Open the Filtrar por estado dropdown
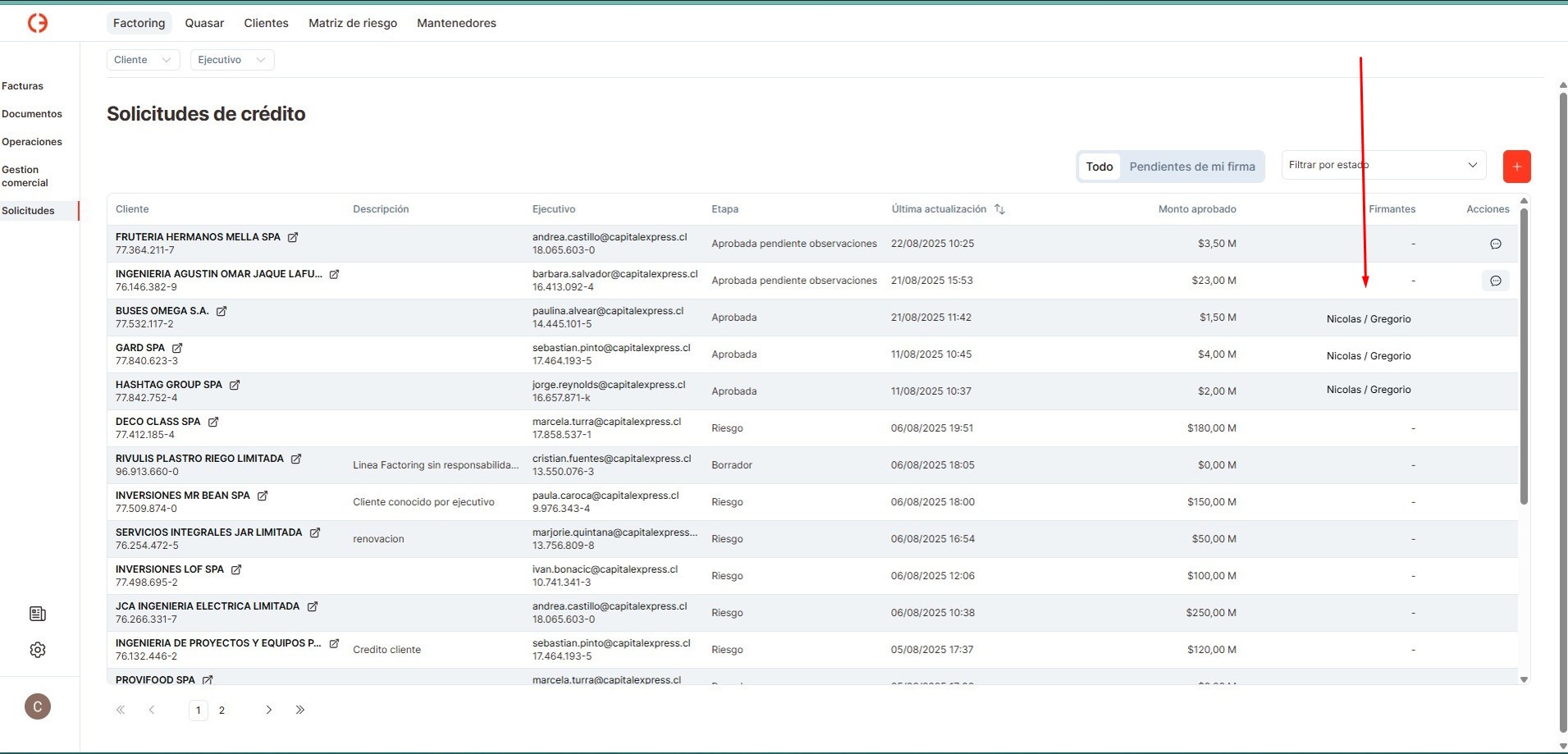Screen dimensions: 1568x754 click(1383, 165)
